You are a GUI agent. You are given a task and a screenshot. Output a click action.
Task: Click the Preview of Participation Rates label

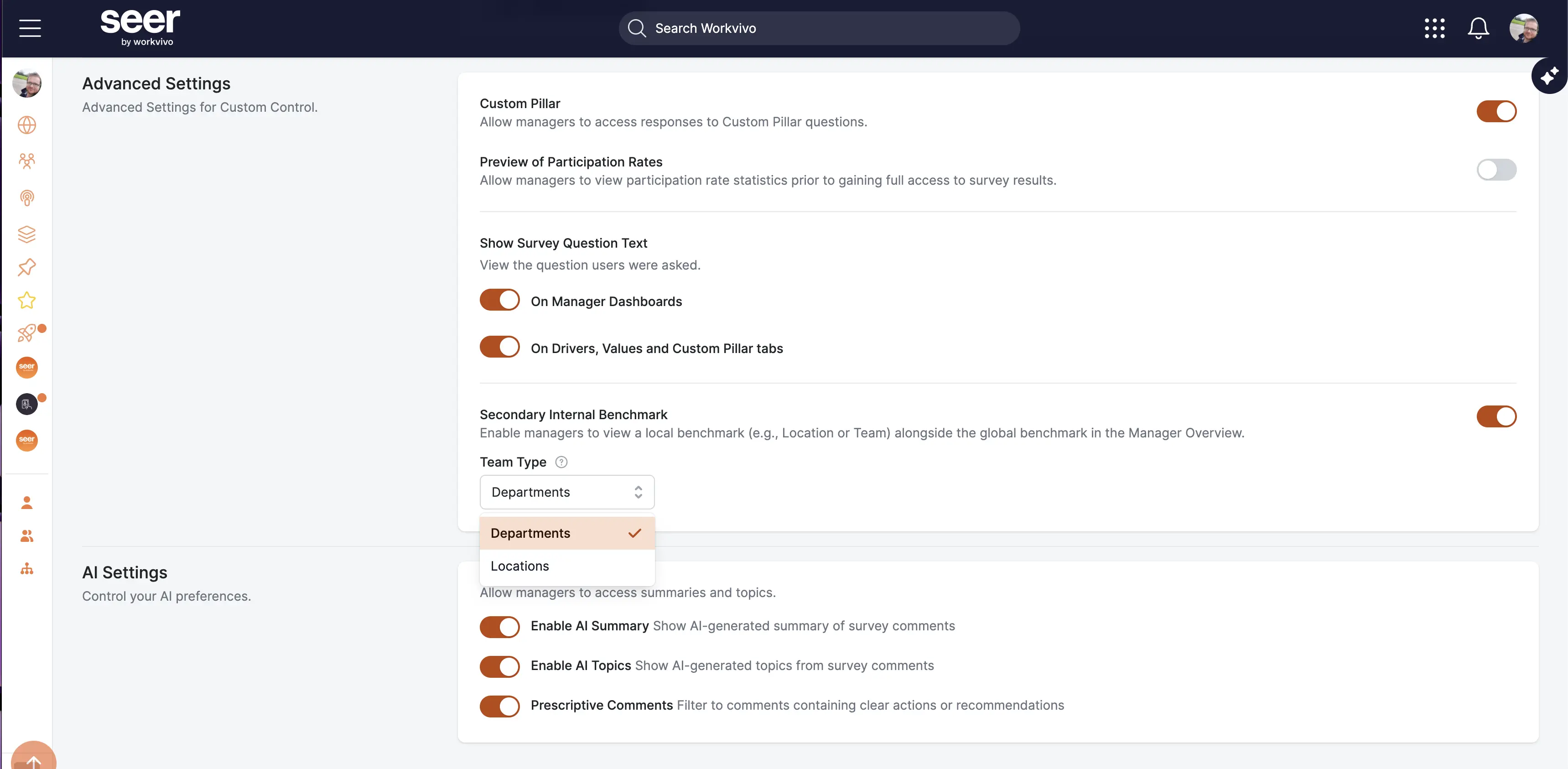pyautogui.click(x=571, y=162)
